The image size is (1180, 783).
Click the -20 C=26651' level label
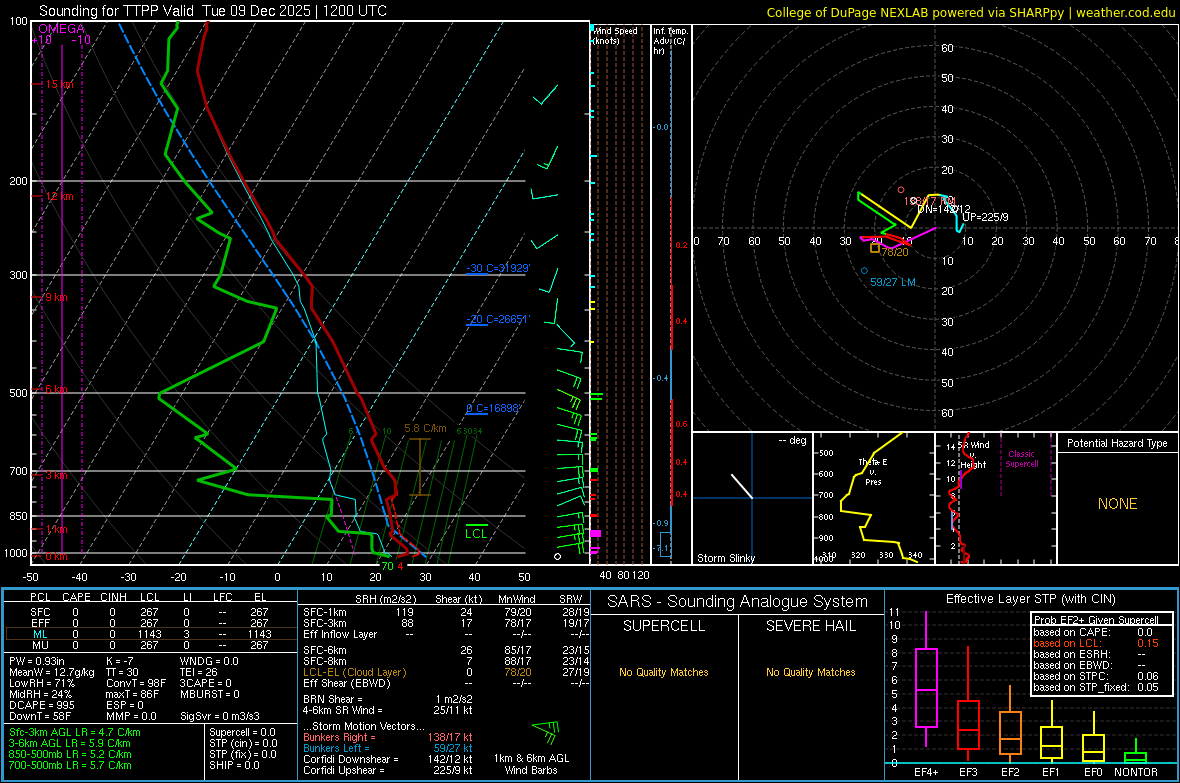(x=497, y=319)
